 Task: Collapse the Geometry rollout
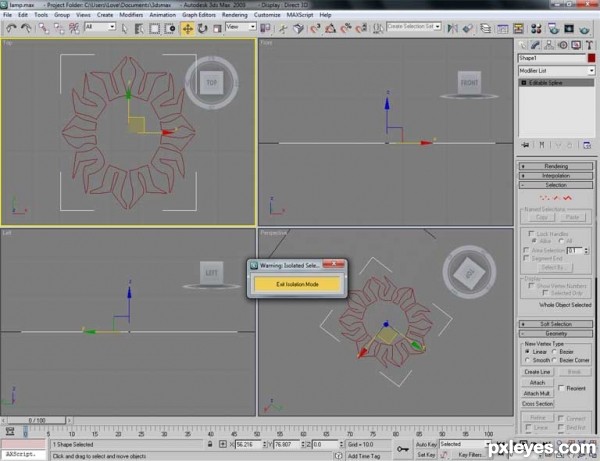point(556,334)
